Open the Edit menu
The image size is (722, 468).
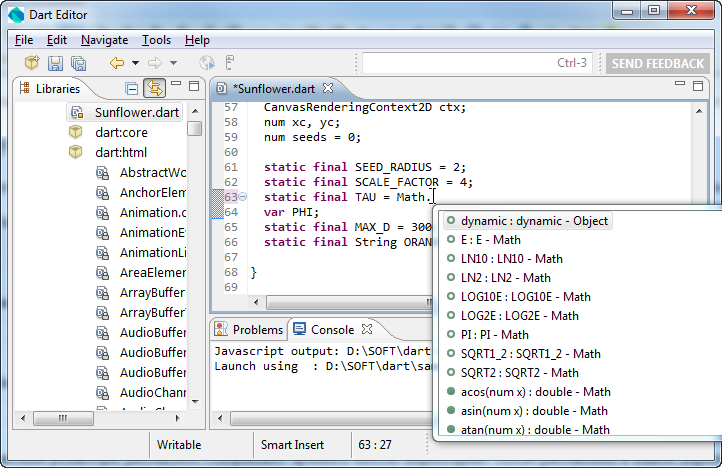(x=57, y=40)
